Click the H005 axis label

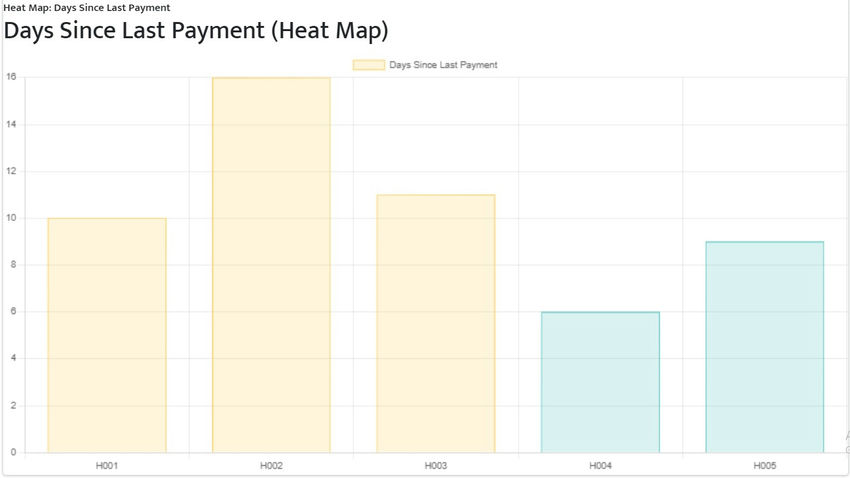click(764, 466)
